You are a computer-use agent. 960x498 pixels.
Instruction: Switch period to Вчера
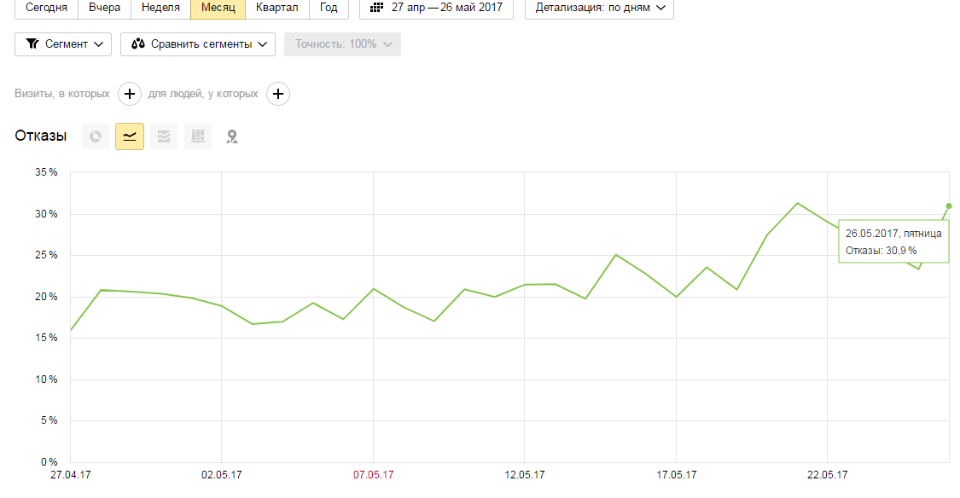[x=105, y=8]
